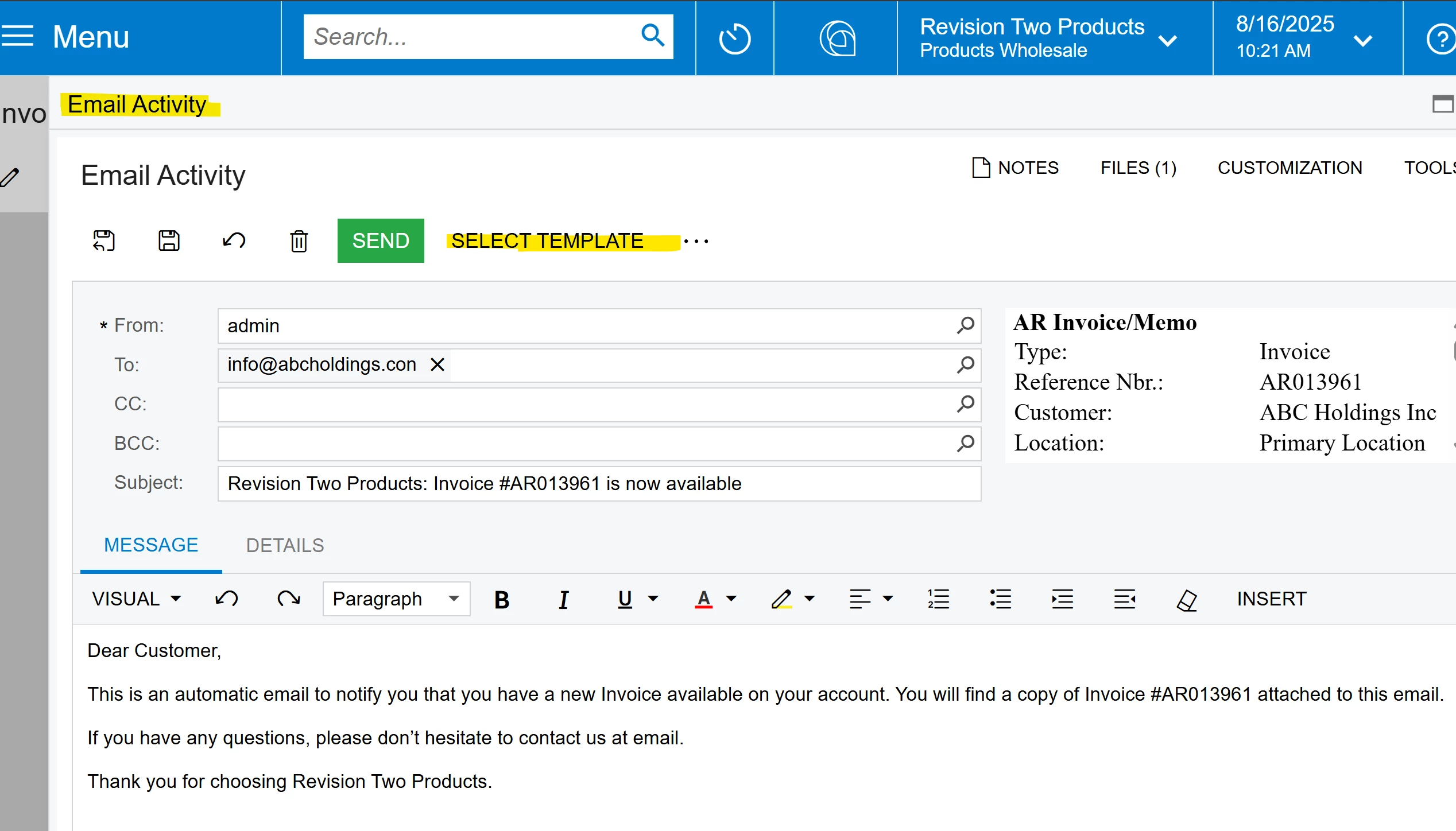The height and width of the screenshot is (831, 1456).
Task: Click the Cancel undo icon in the toolbar
Action: 234,240
